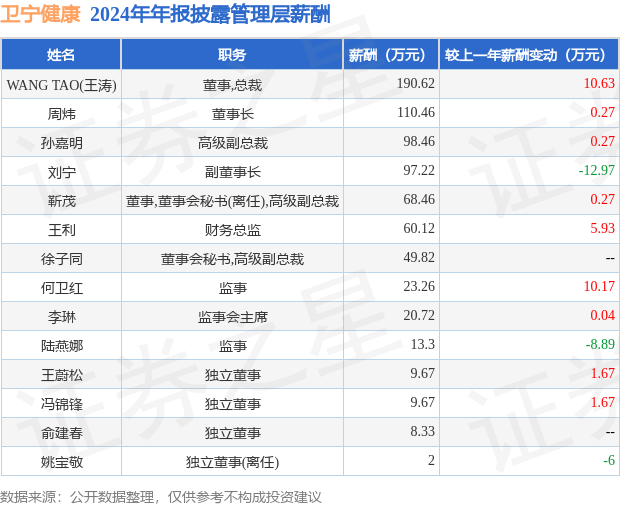Screen dimensions: 620x506
Task: Select the name 徐子同
Action: pos(61,259)
